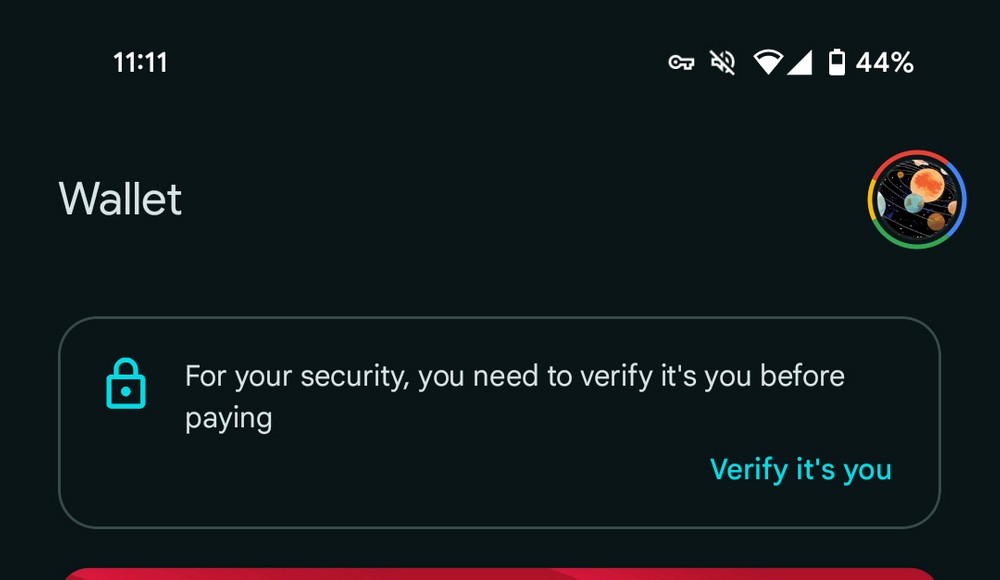
Task: Tap the word "paying" in the notice
Action: click(229, 417)
